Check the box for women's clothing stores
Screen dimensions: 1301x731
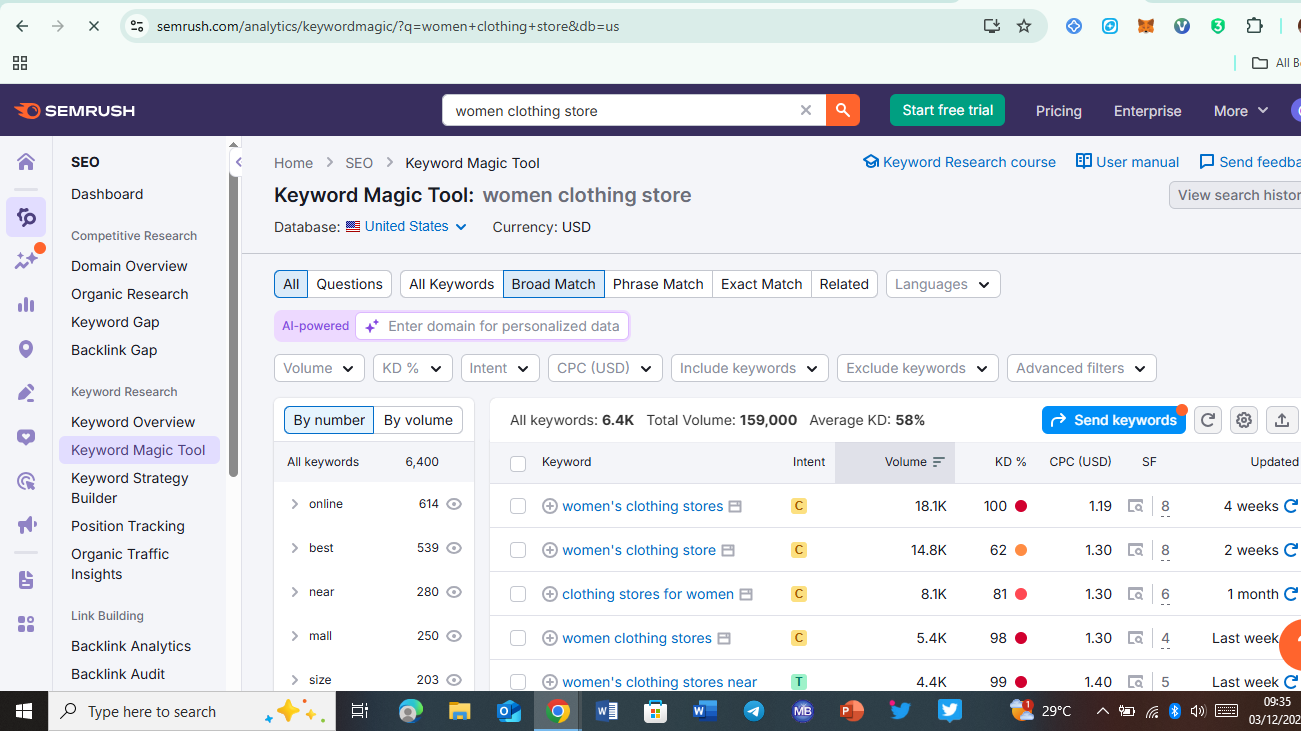(x=518, y=506)
